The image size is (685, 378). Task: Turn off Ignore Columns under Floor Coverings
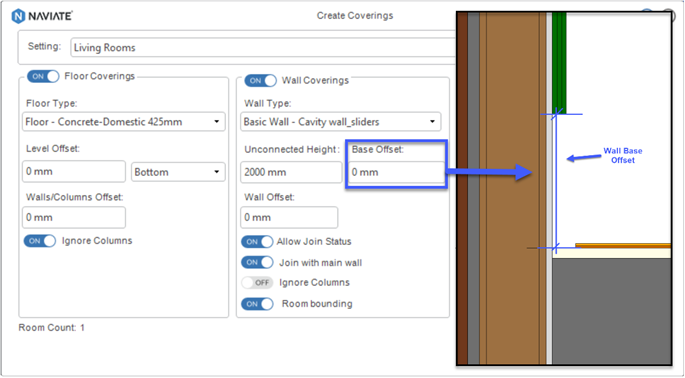tap(40, 241)
